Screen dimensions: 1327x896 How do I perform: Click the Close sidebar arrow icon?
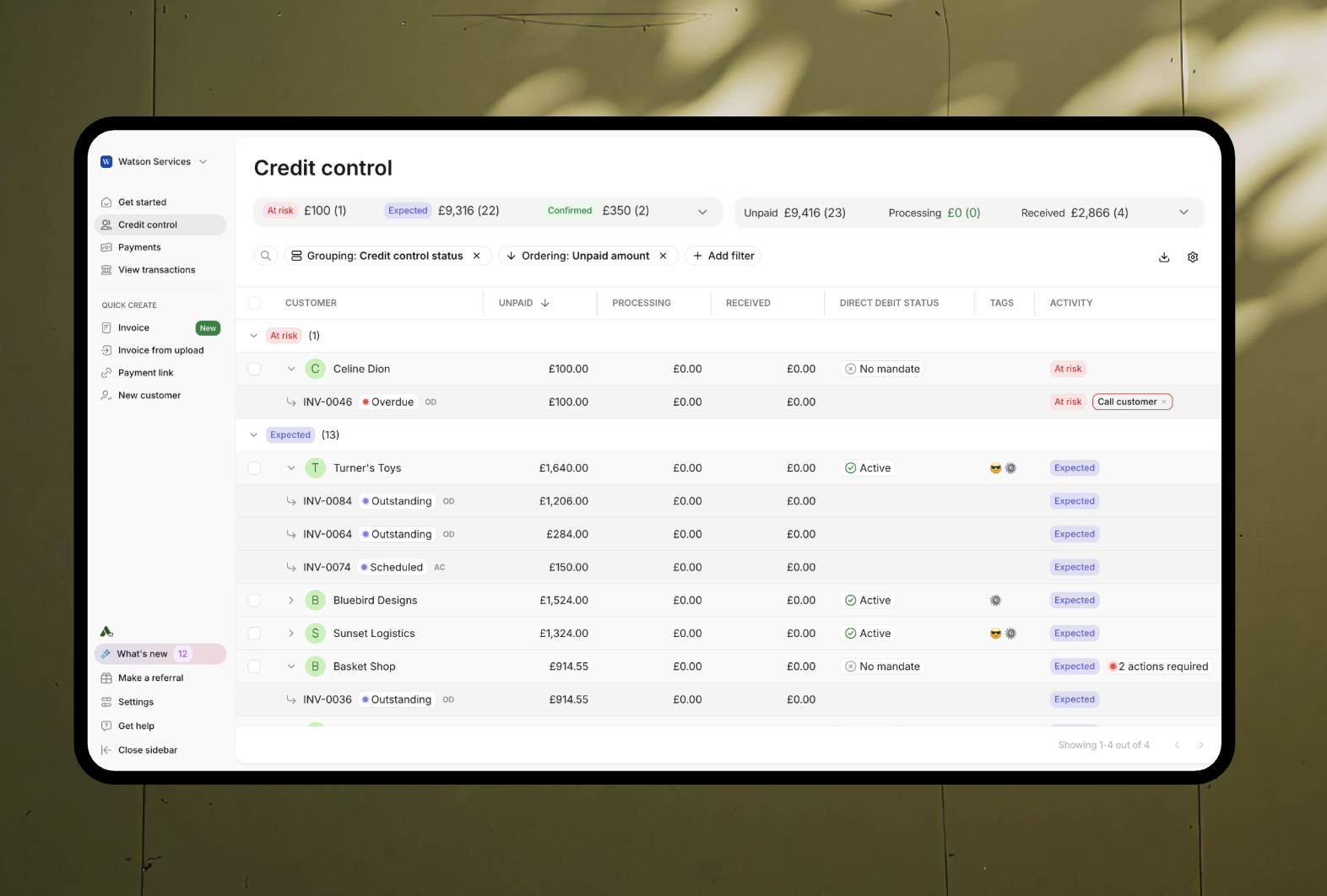point(106,750)
